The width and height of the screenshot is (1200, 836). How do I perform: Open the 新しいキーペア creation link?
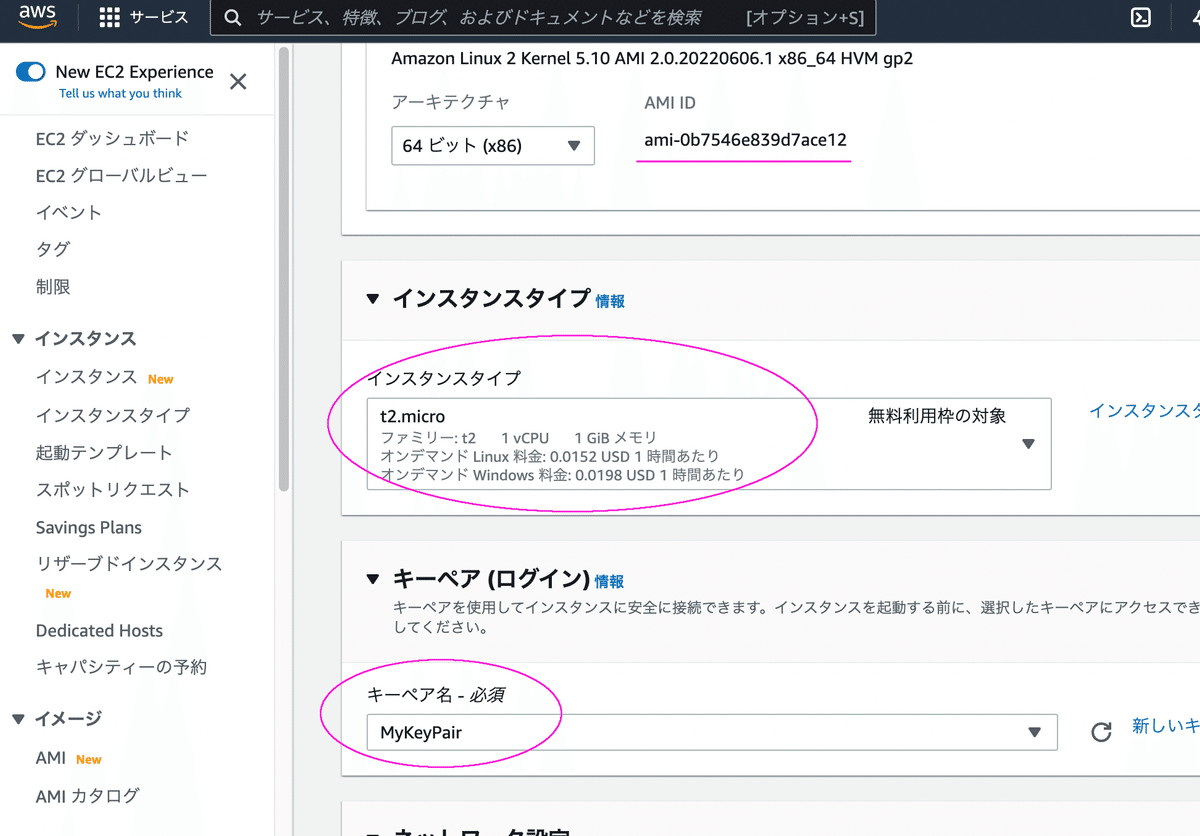pyautogui.click(x=1165, y=727)
